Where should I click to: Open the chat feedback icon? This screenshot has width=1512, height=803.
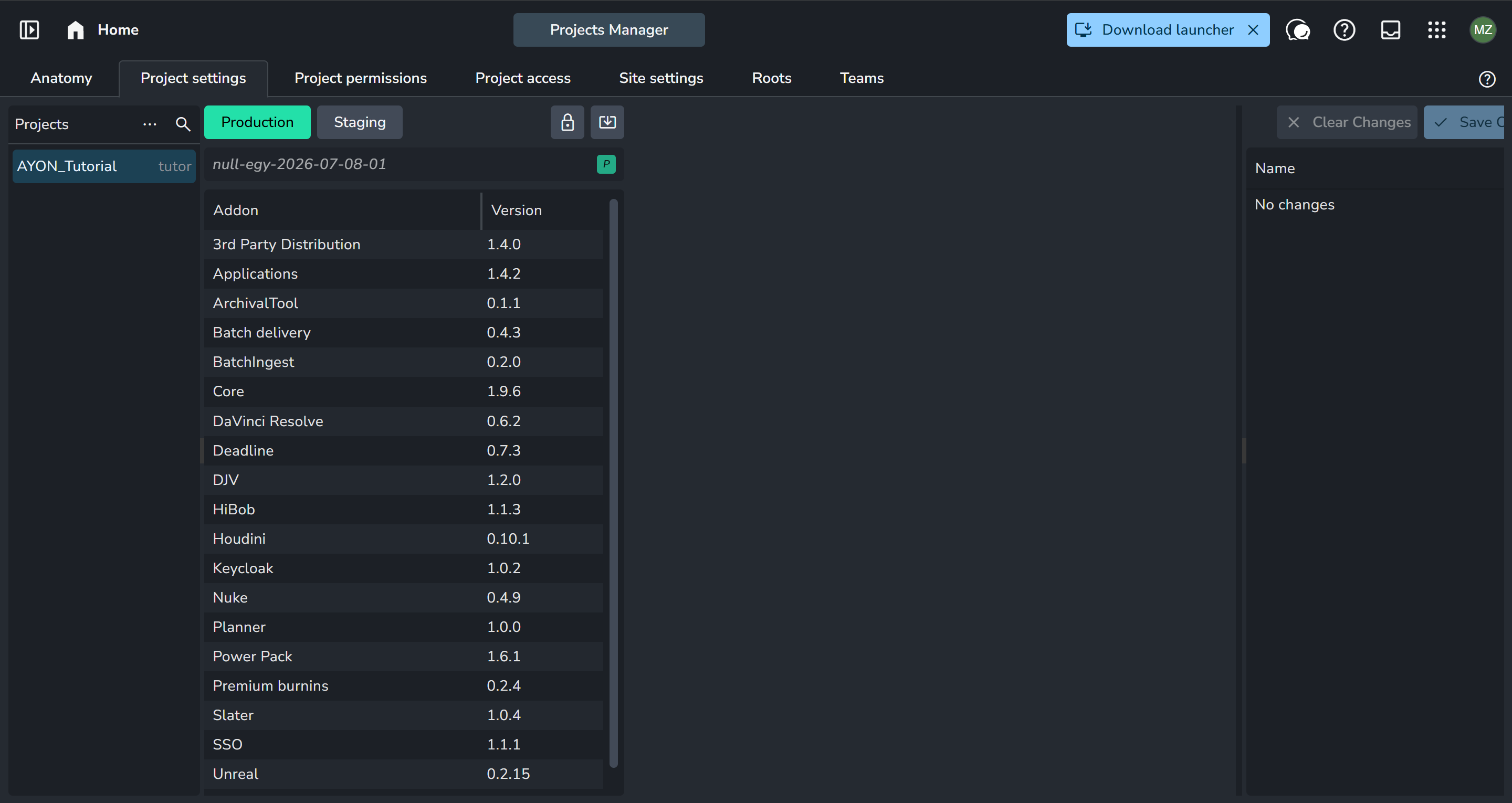pyautogui.click(x=1298, y=30)
